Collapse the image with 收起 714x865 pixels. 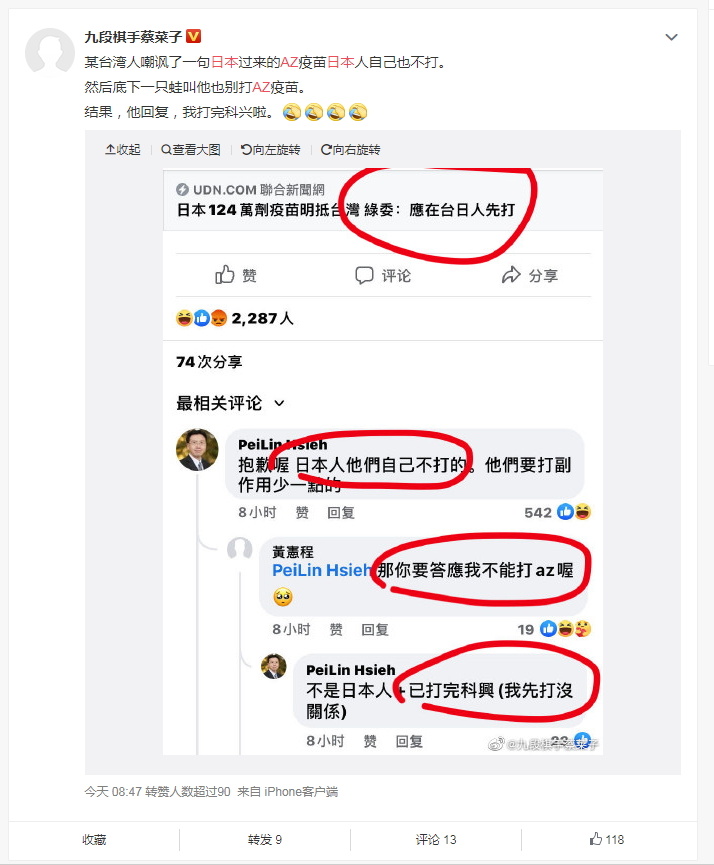123,149
